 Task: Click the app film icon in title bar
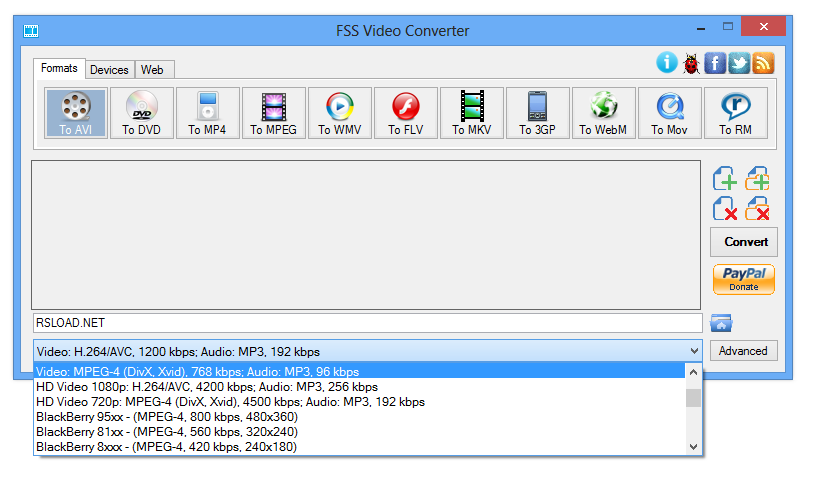click(x=31, y=31)
